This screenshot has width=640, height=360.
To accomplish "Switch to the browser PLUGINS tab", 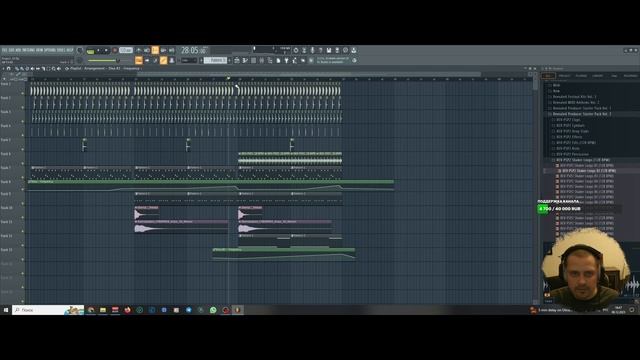I will click(x=581, y=76).
